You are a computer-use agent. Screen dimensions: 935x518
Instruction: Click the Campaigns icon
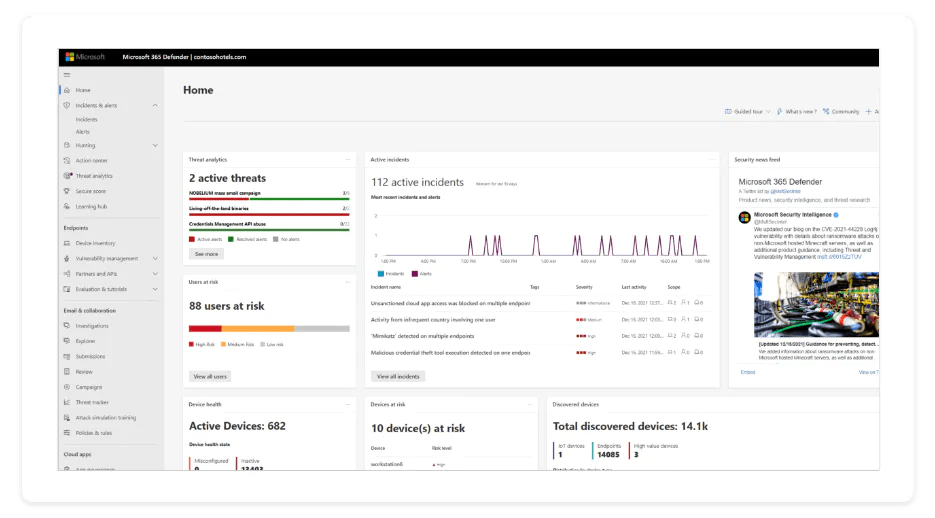(x=67, y=387)
